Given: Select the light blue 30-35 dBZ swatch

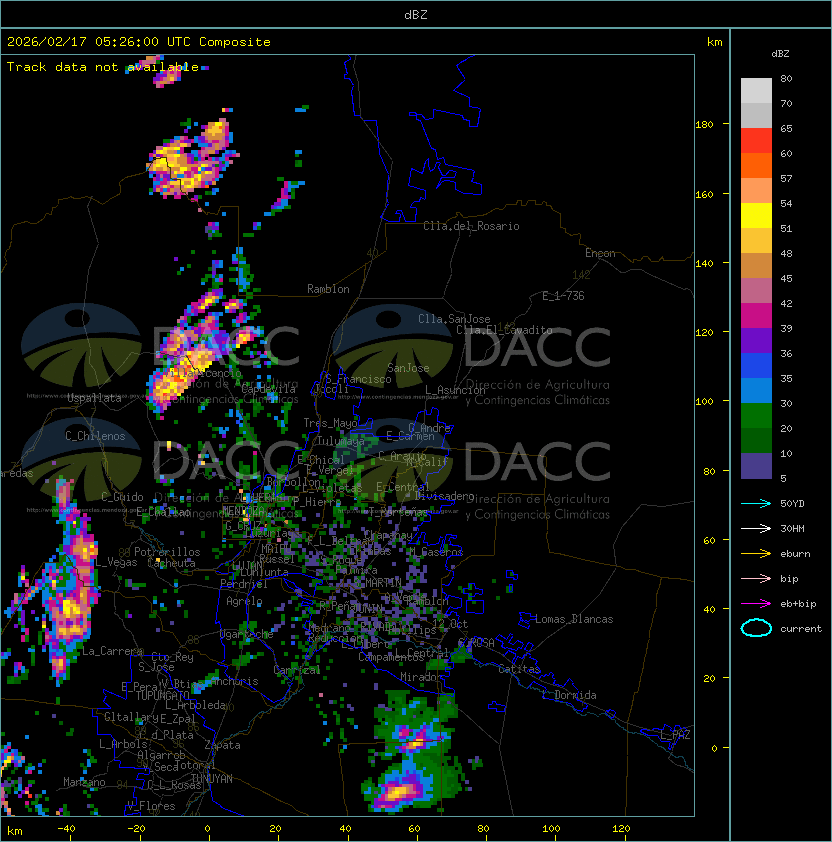Looking at the screenshot, I should coord(756,391).
